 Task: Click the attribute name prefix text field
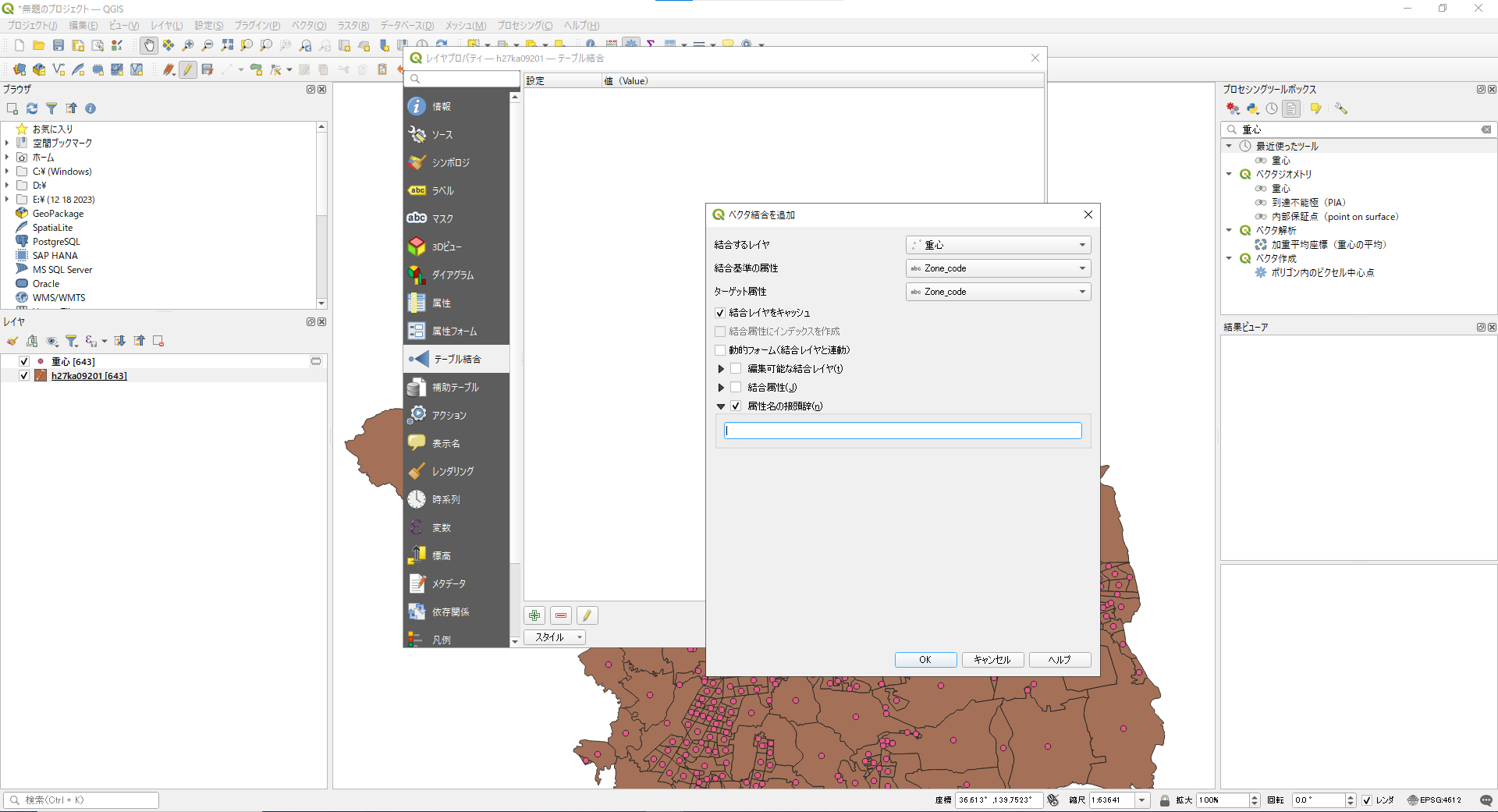click(903, 431)
